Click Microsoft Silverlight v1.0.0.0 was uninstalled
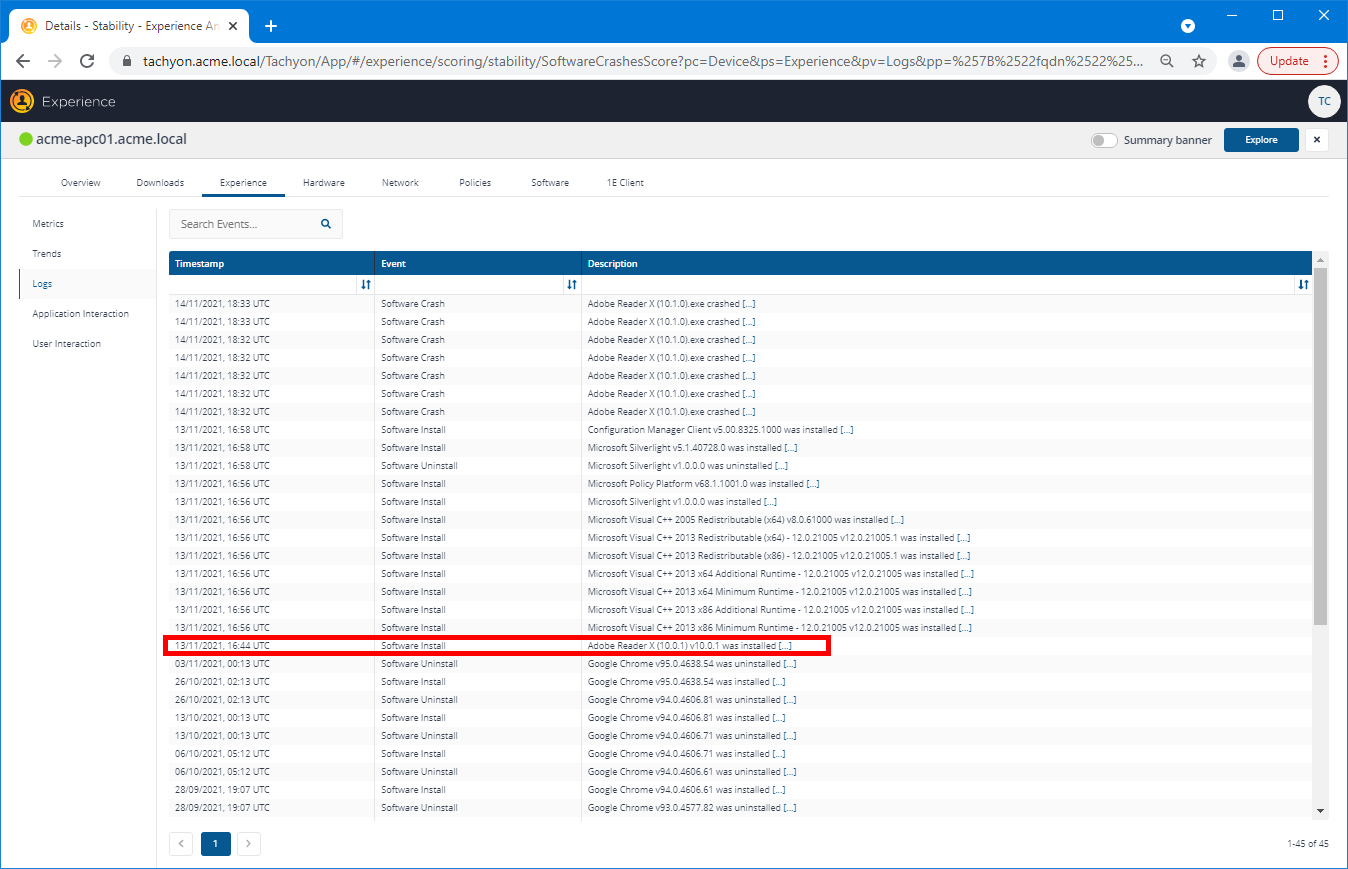 coord(688,466)
